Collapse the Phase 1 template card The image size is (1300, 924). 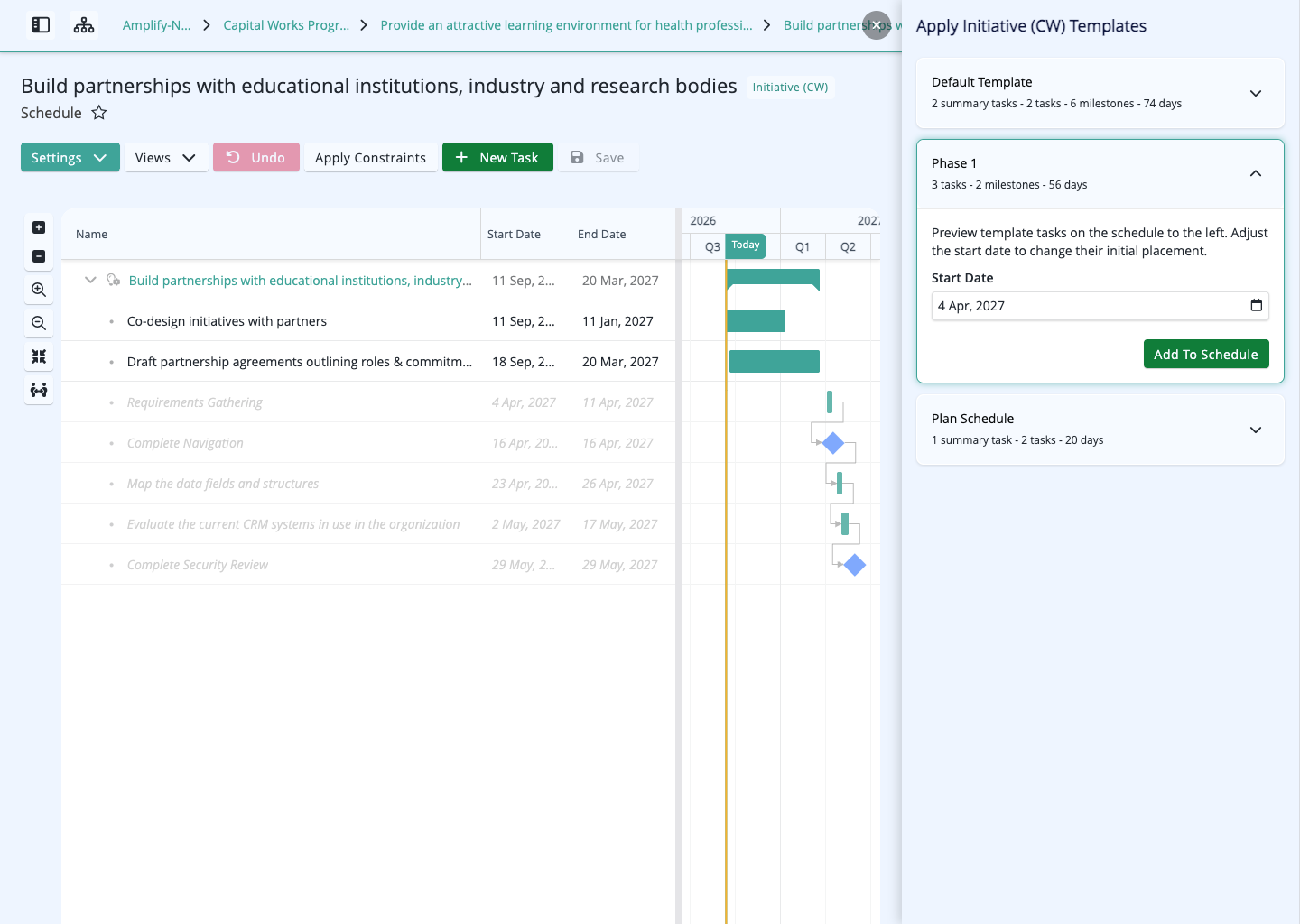1256,173
